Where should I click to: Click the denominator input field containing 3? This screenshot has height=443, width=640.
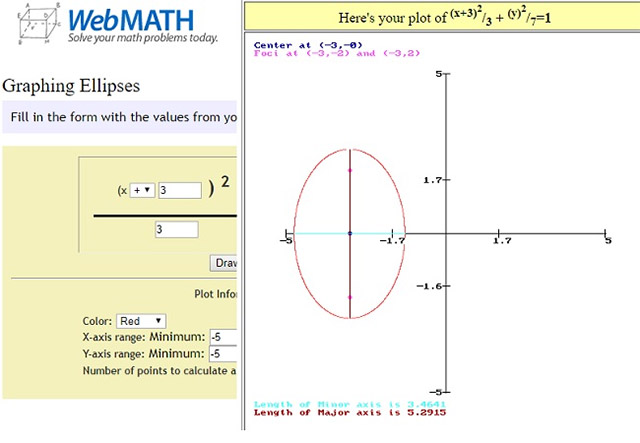pos(177,229)
